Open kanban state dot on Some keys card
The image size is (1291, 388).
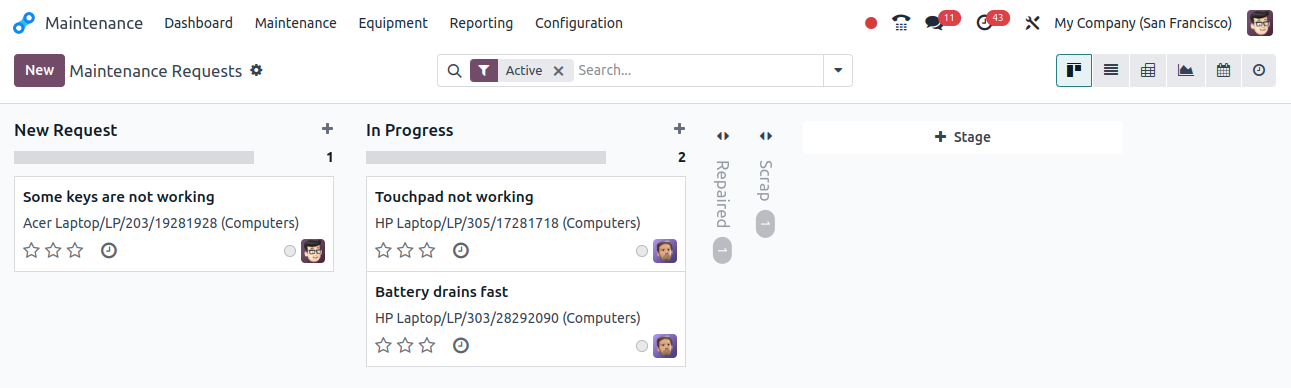click(x=290, y=251)
